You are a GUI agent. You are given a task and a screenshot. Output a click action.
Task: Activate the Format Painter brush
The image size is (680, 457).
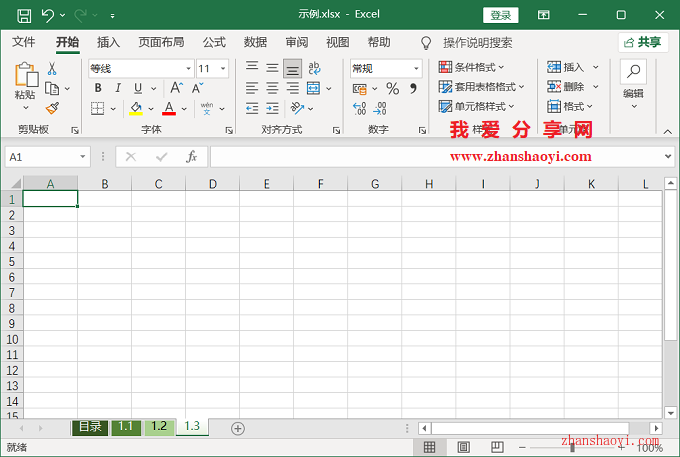click(52, 108)
